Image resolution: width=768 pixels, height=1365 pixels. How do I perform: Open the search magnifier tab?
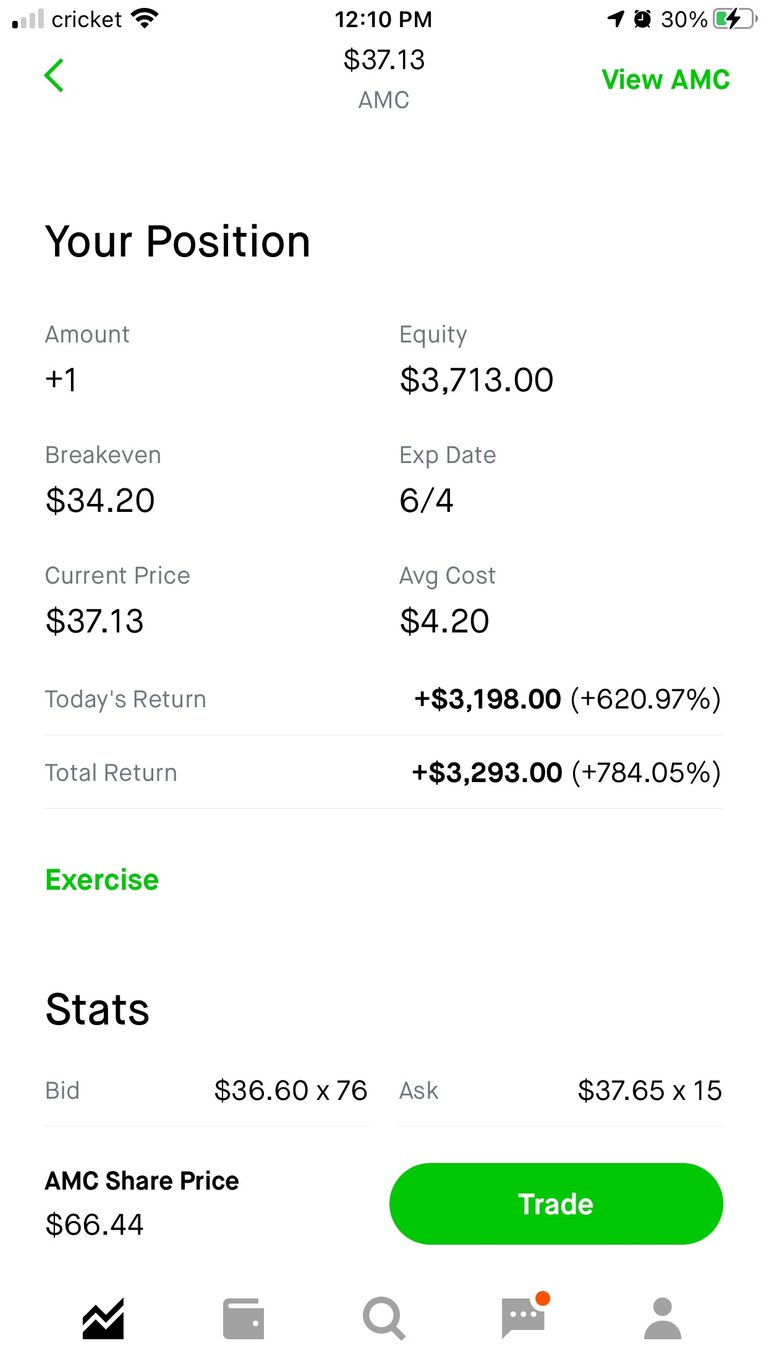[383, 1318]
